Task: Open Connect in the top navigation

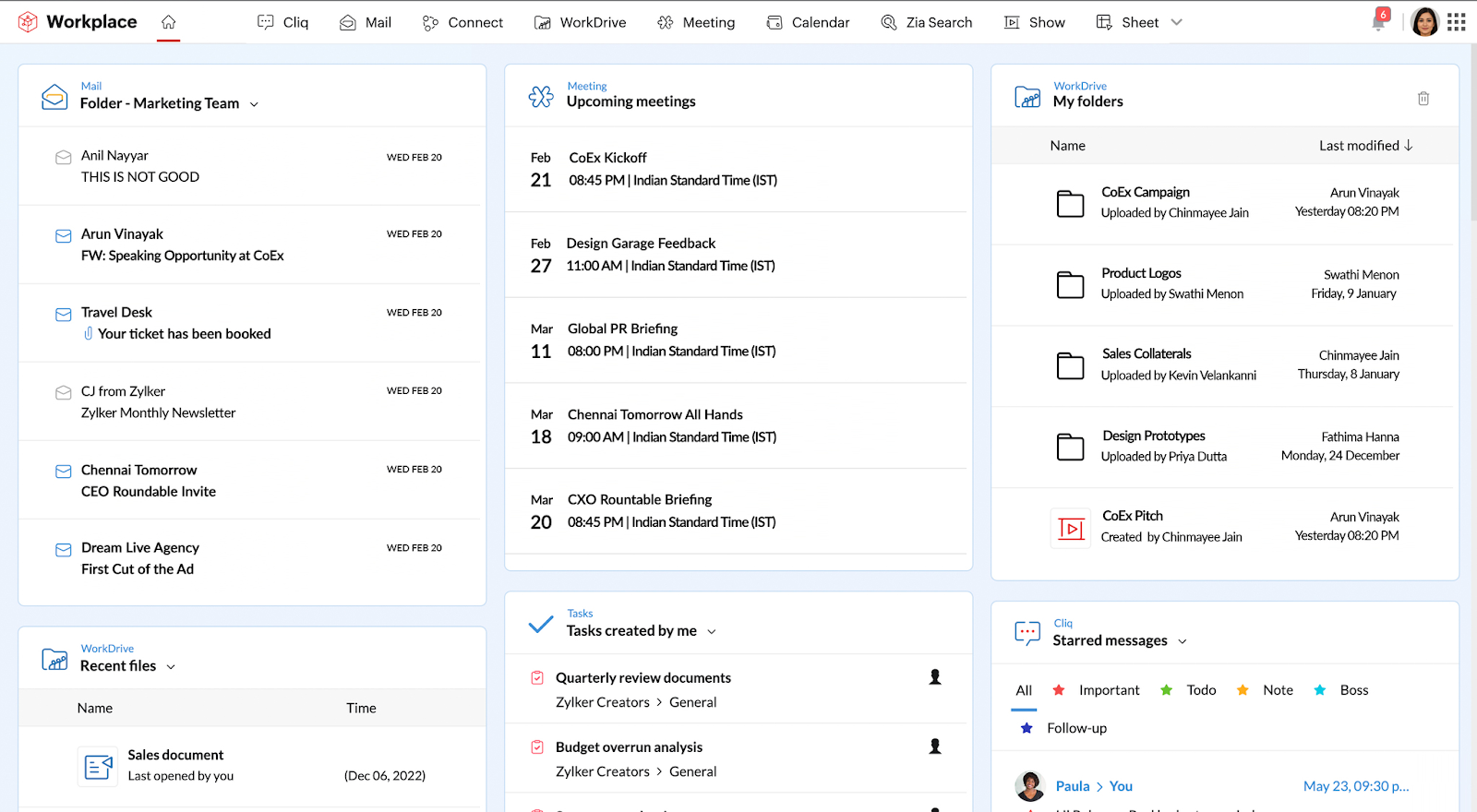Action: coord(462,22)
